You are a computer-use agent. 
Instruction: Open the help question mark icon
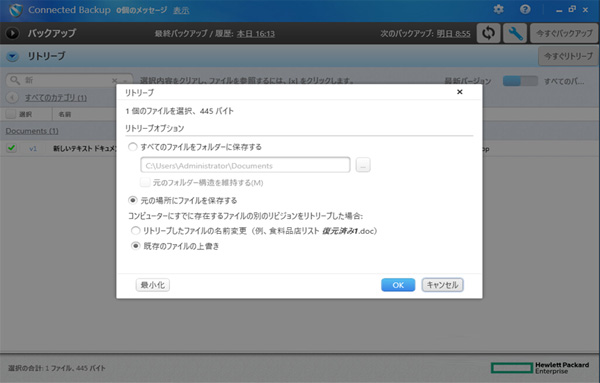point(525,9)
